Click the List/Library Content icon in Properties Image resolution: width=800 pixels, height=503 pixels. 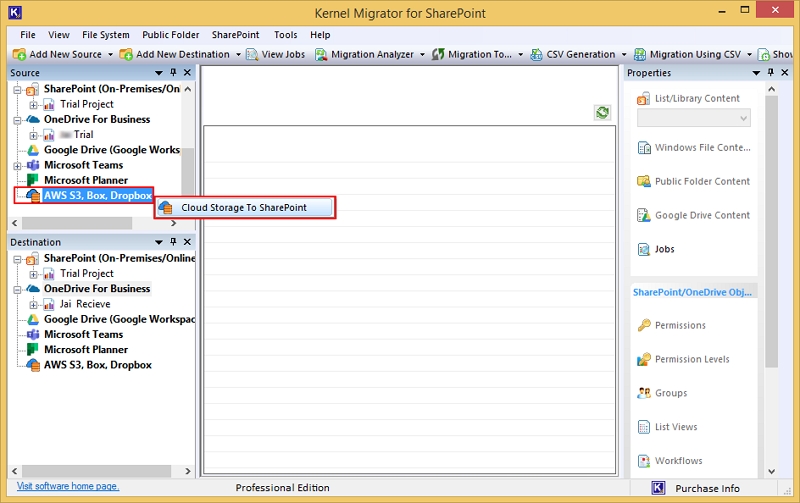click(x=643, y=98)
